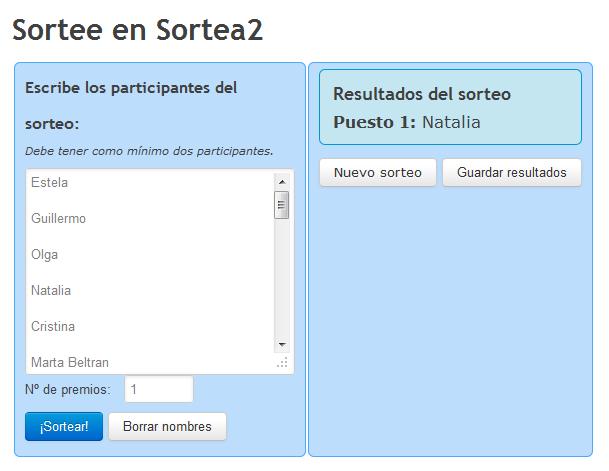The height and width of the screenshot is (471, 609).
Task: Click the participants list down arrow
Action: 282,344
